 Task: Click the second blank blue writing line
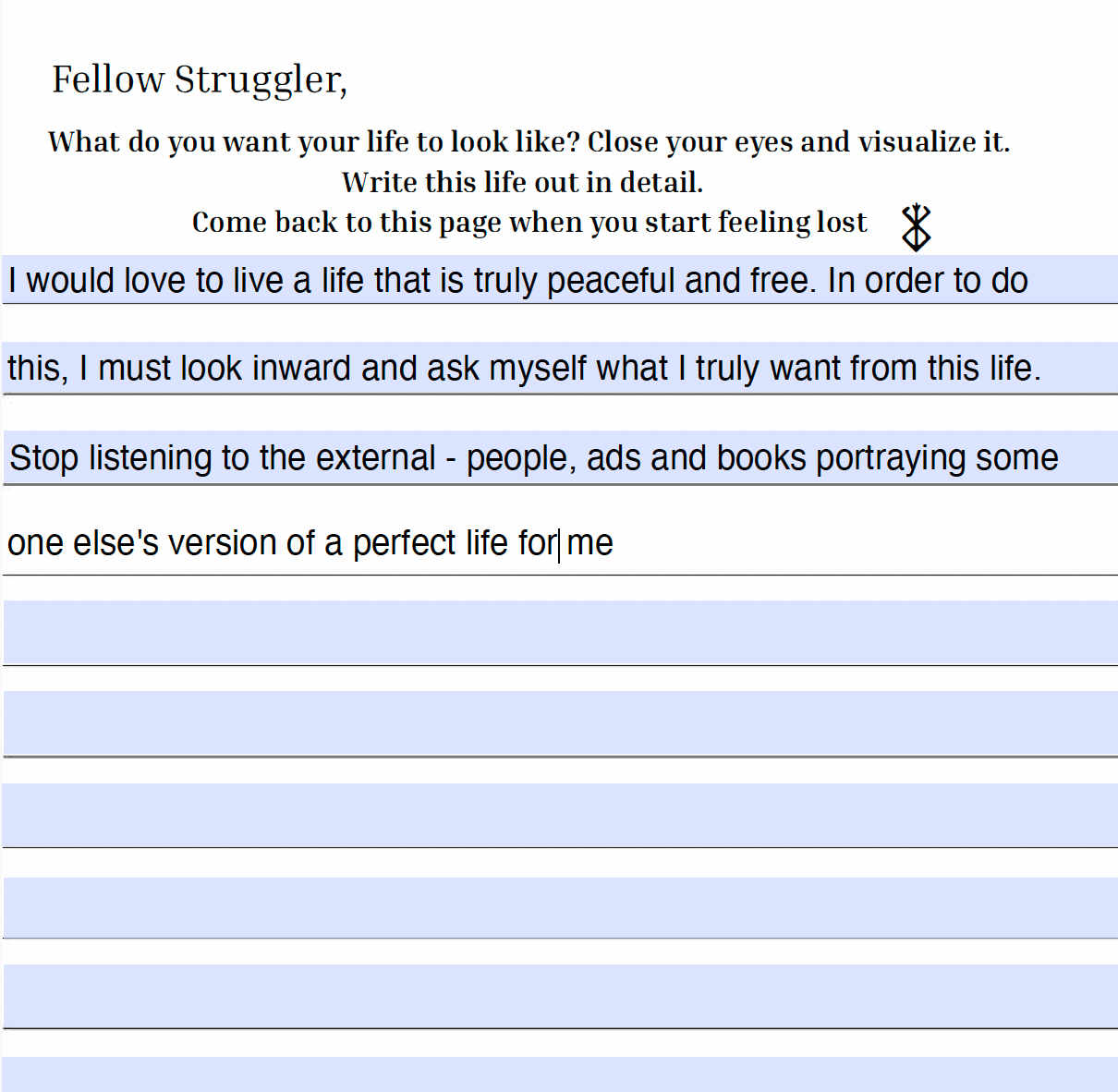[x=560, y=722]
